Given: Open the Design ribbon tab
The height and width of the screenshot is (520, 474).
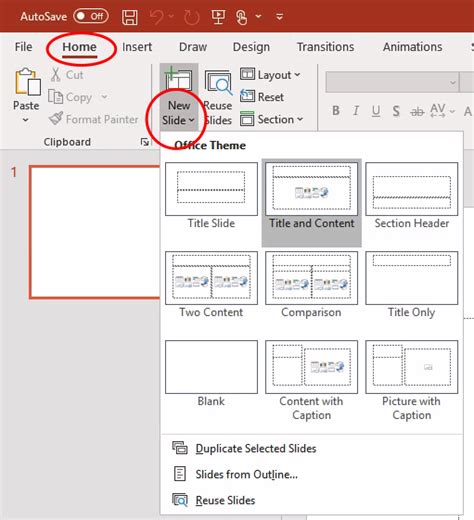Looking at the screenshot, I should tap(251, 47).
